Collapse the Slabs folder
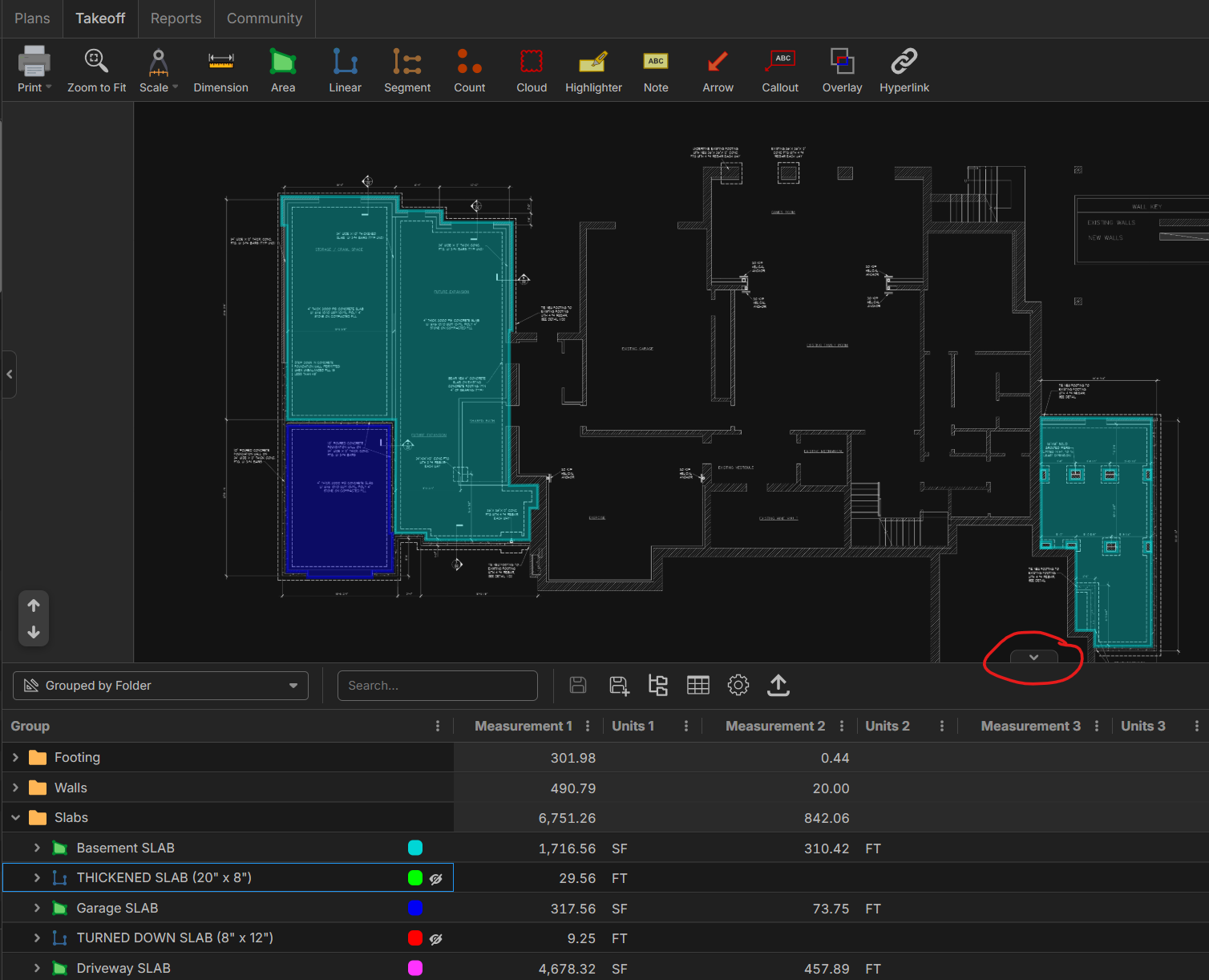This screenshot has height=980, width=1209. (15, 818)
